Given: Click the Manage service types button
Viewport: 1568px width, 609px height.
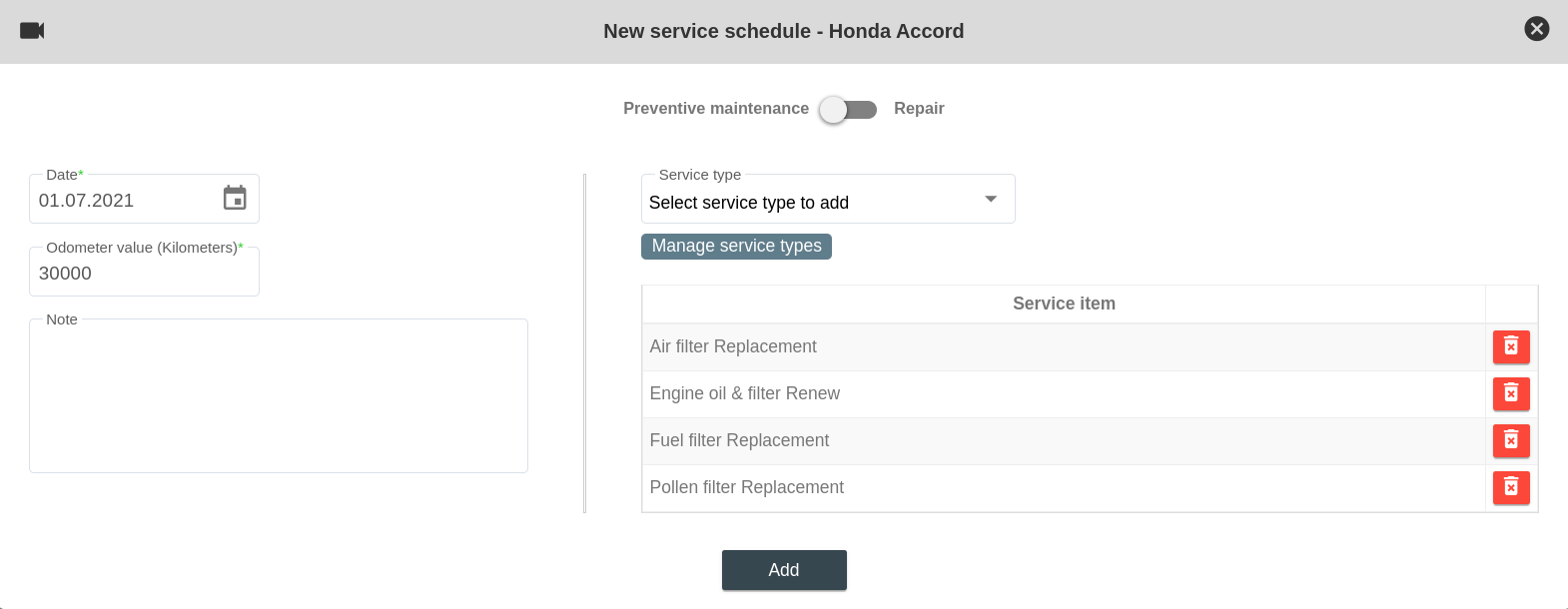Looking at the screenshot, I should click(736, 247).
